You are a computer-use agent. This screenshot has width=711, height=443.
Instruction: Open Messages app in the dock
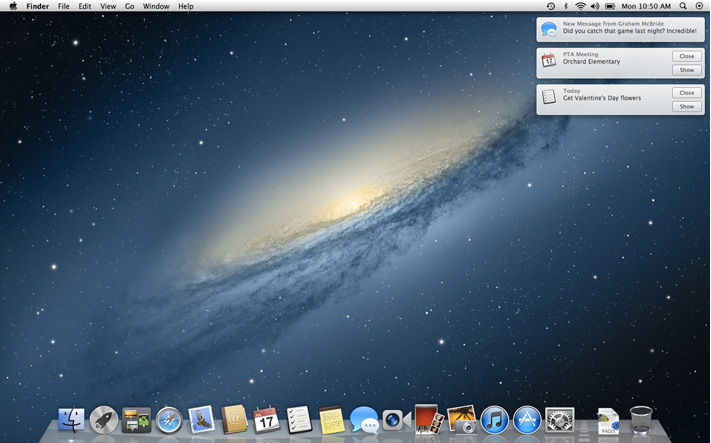(x=364, y=420)
